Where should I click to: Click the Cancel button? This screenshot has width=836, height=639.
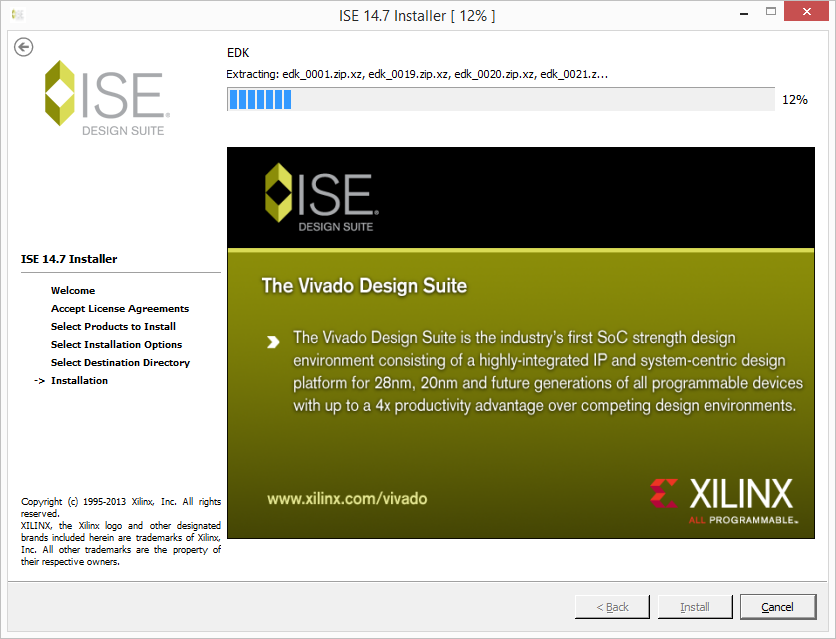tap(777, 607)
